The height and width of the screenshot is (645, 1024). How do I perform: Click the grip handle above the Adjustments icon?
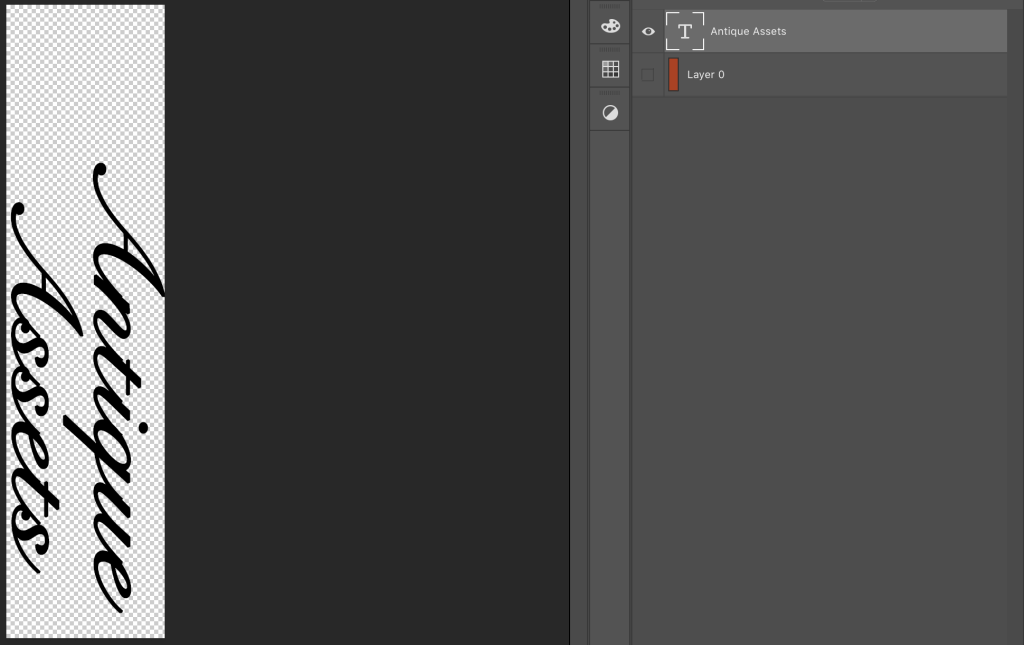pos(610,92)
